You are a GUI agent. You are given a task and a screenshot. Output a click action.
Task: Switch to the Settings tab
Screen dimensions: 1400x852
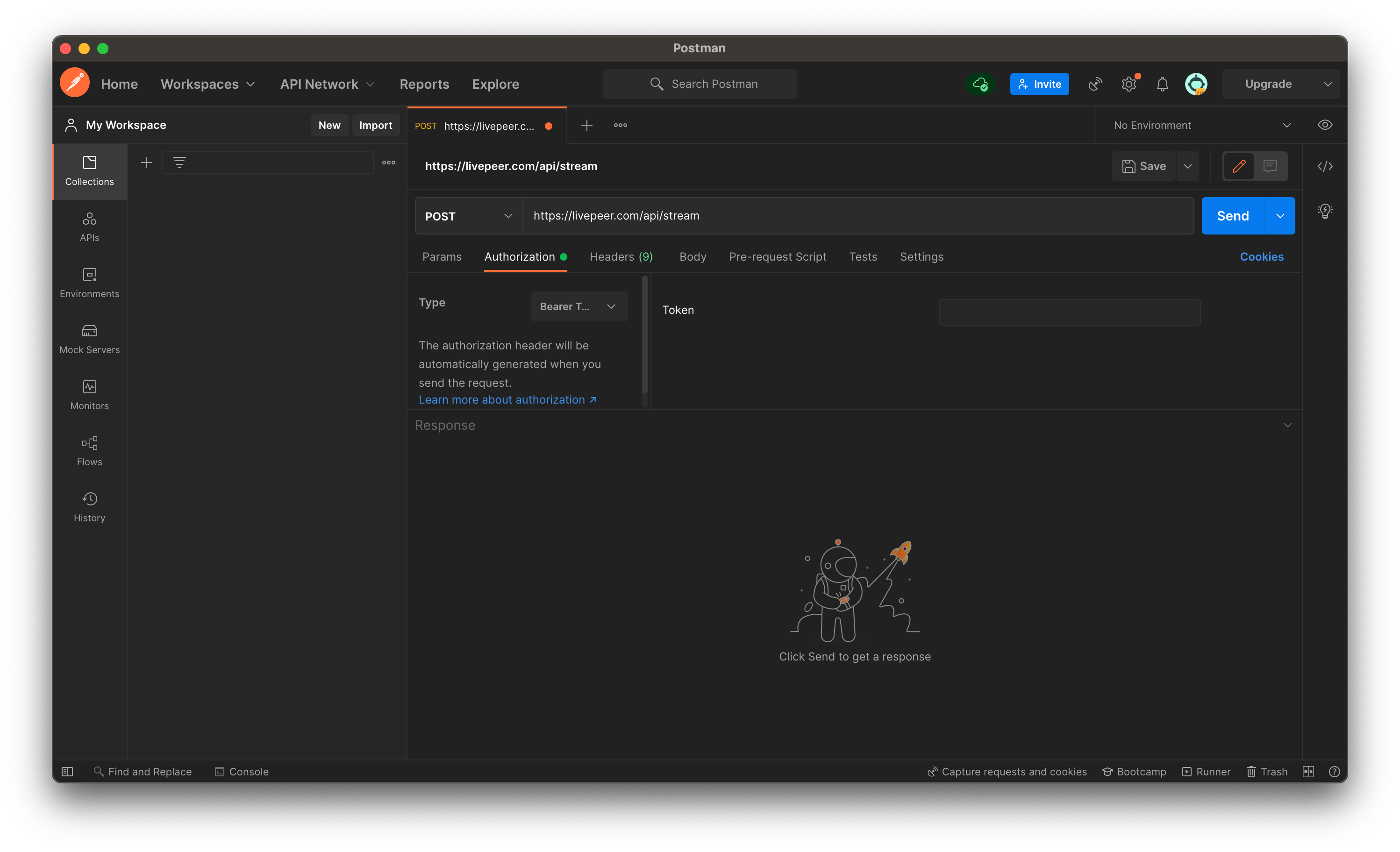point(921,257)
